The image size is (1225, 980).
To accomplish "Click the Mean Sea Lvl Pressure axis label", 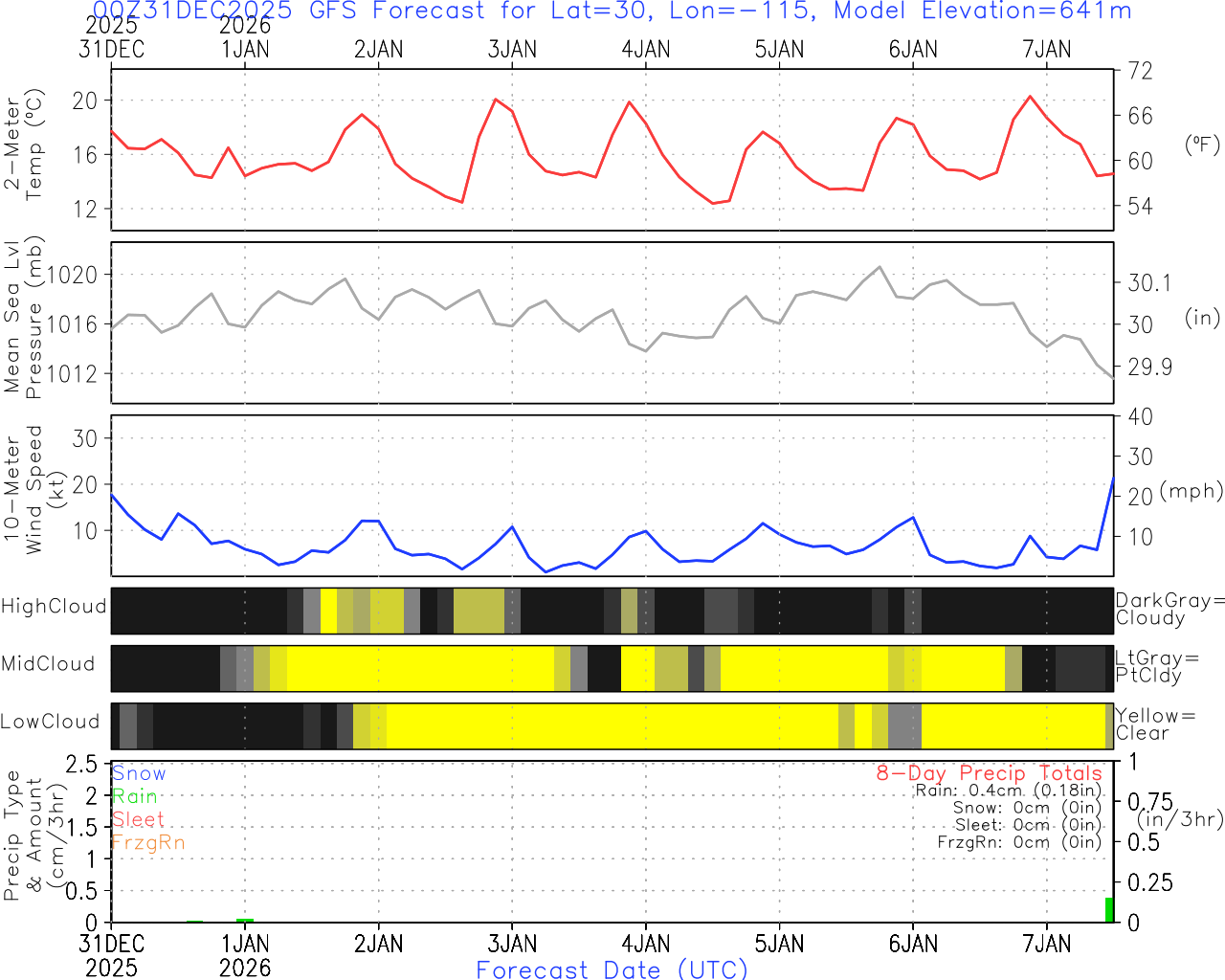I will pos(23,318).
